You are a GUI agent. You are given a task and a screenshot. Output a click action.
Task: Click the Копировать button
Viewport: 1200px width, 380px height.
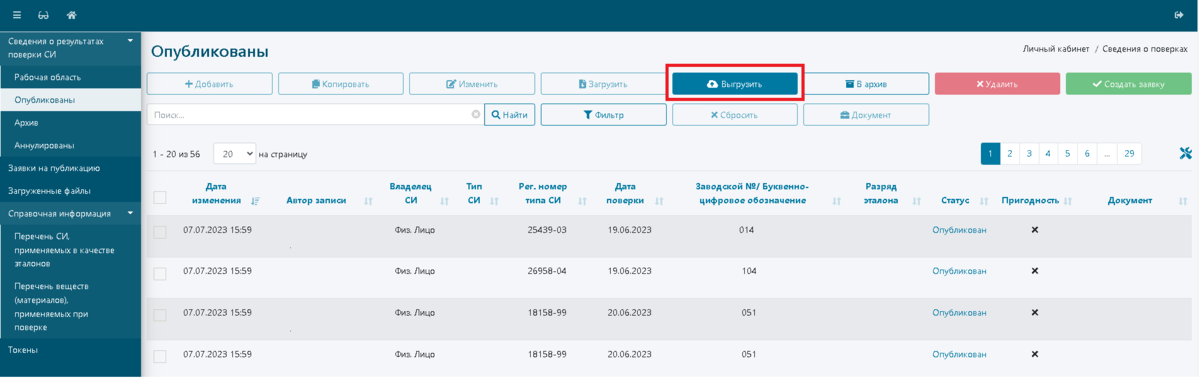pos(341,84)
